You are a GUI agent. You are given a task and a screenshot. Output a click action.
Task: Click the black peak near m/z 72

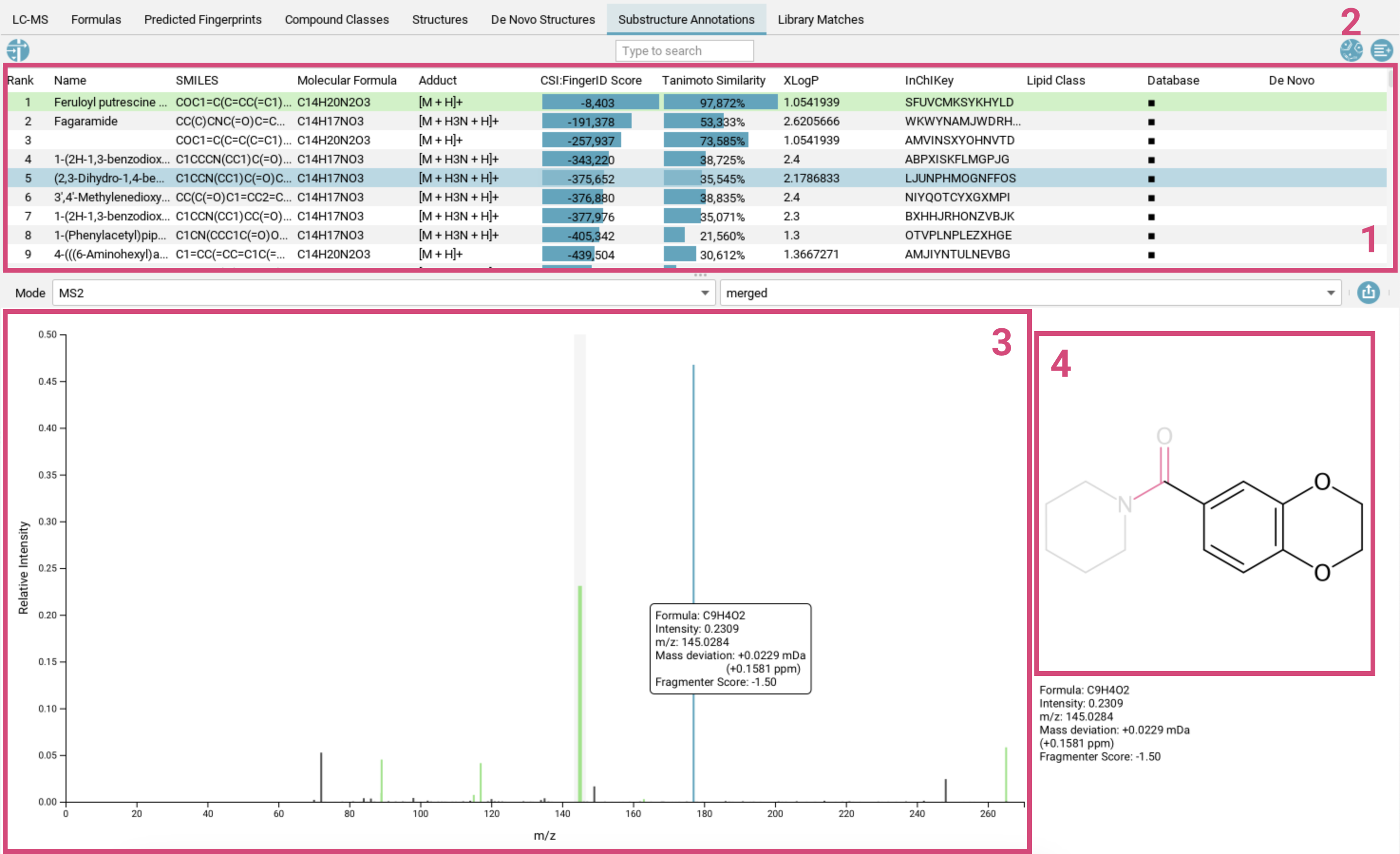click(321, 778)
